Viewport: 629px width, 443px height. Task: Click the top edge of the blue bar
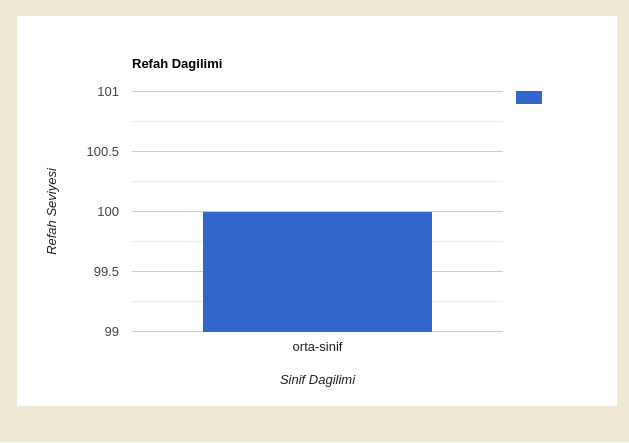[317, 212]
